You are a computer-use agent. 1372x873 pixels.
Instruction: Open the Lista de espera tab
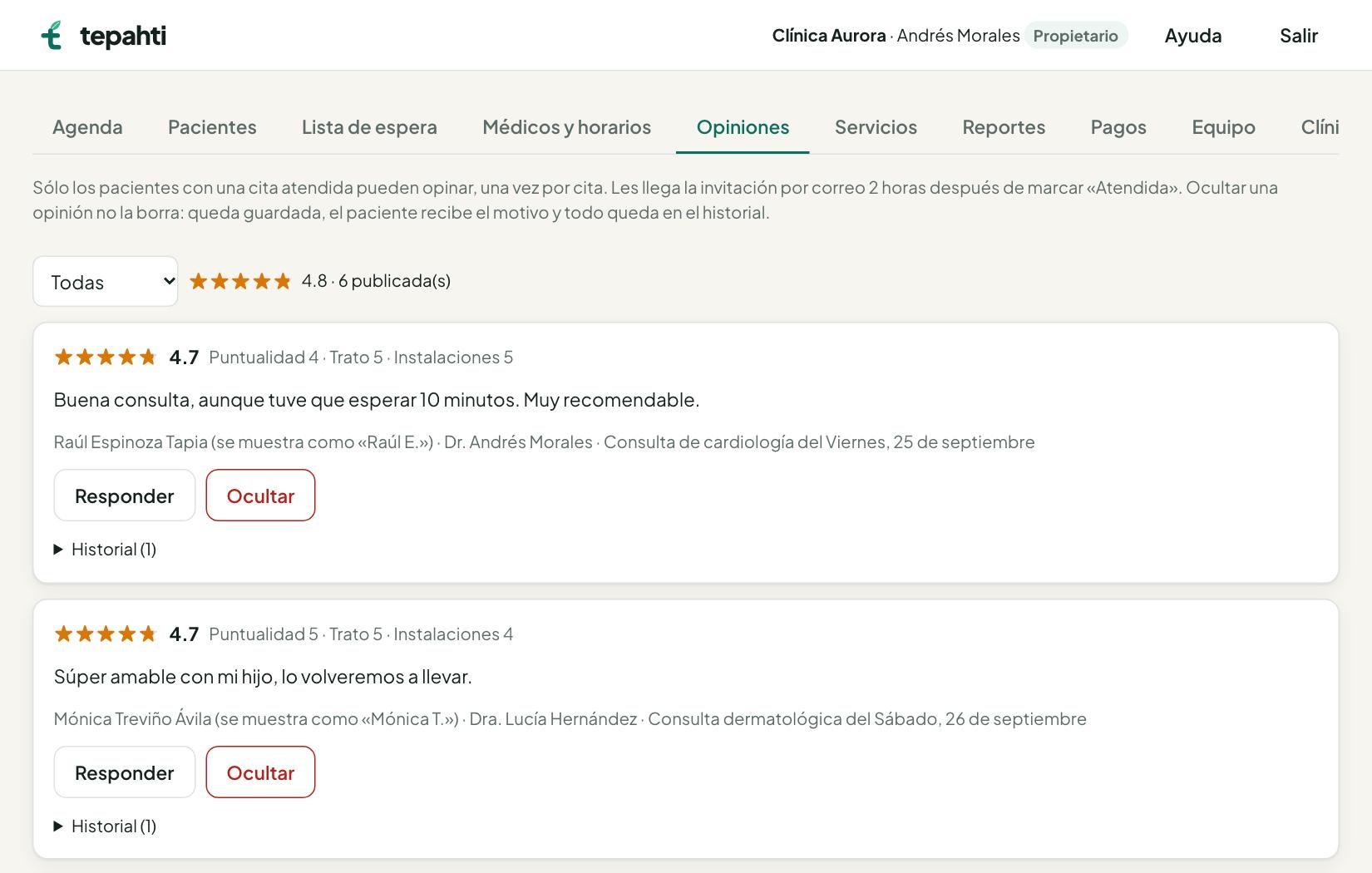tap(369, 127)
